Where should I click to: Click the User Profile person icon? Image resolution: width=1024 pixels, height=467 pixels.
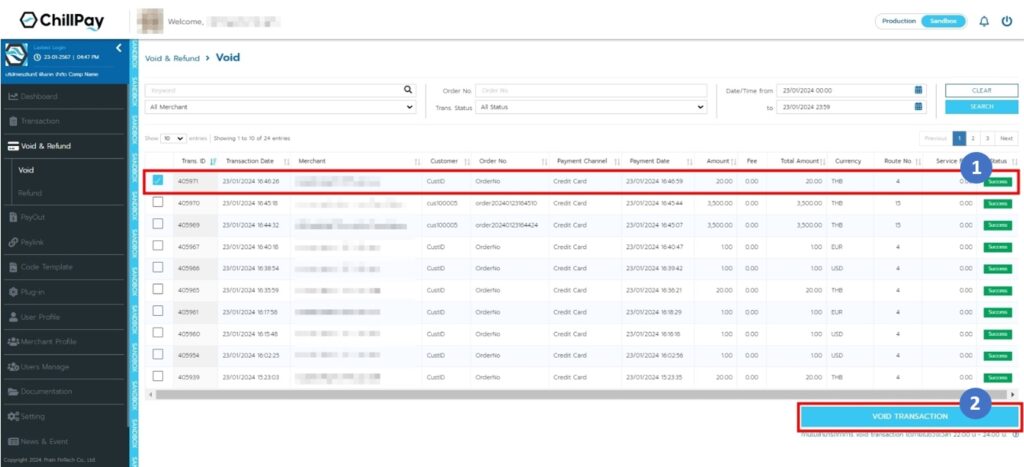[13, 317]
